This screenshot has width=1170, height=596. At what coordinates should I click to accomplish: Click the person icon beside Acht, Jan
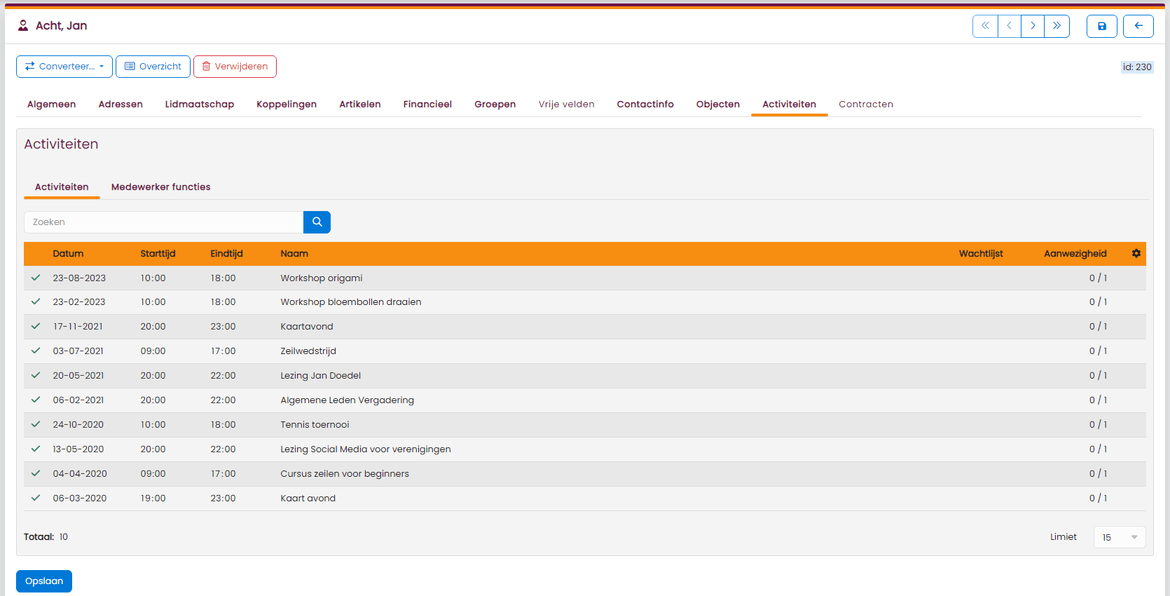pyautogui.click(x=22, y=26)
